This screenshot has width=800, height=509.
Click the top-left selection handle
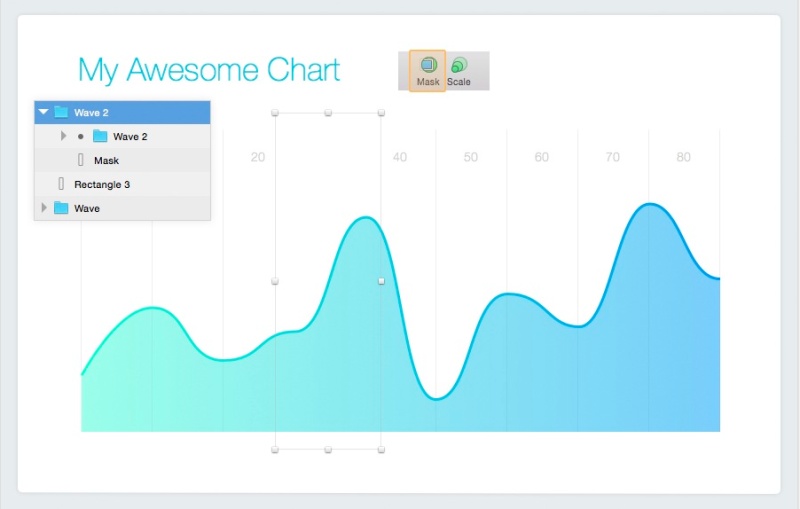[275, 113]
